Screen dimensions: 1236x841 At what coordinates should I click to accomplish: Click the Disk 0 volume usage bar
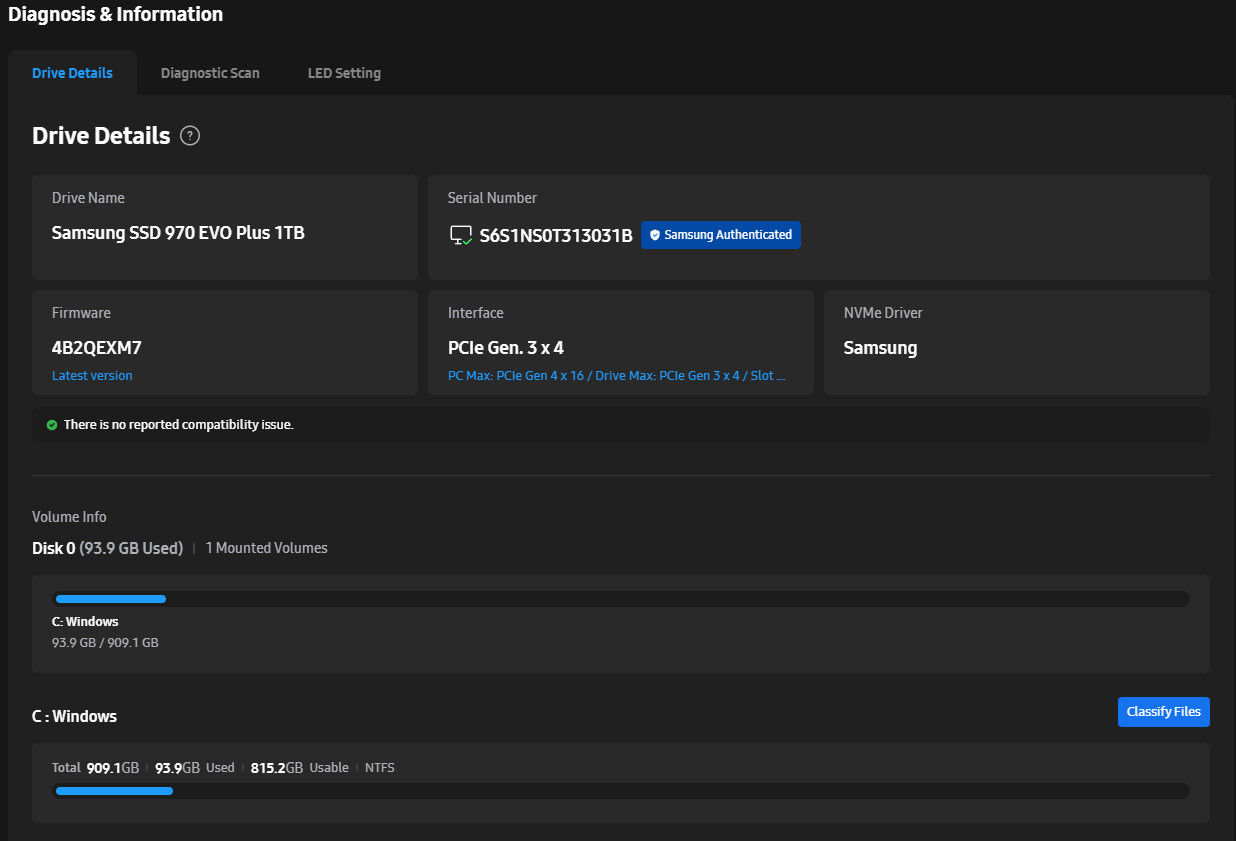[x=621, y=599]
